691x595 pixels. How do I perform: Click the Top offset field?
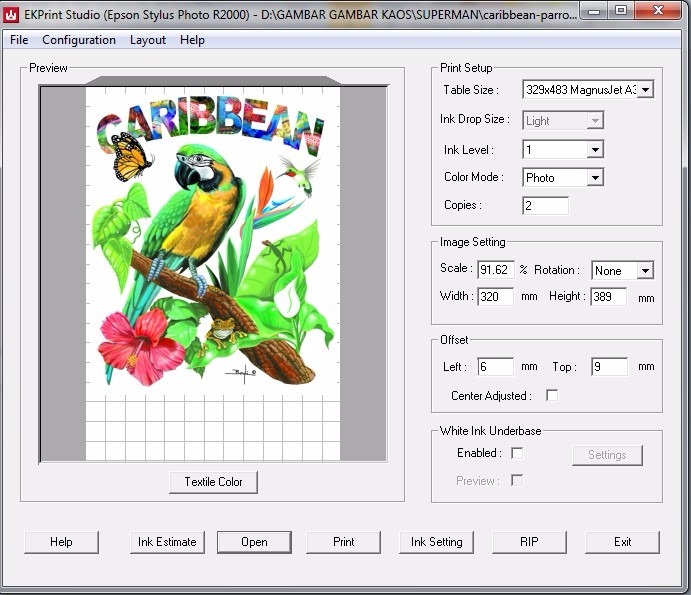tap(609, 367)
